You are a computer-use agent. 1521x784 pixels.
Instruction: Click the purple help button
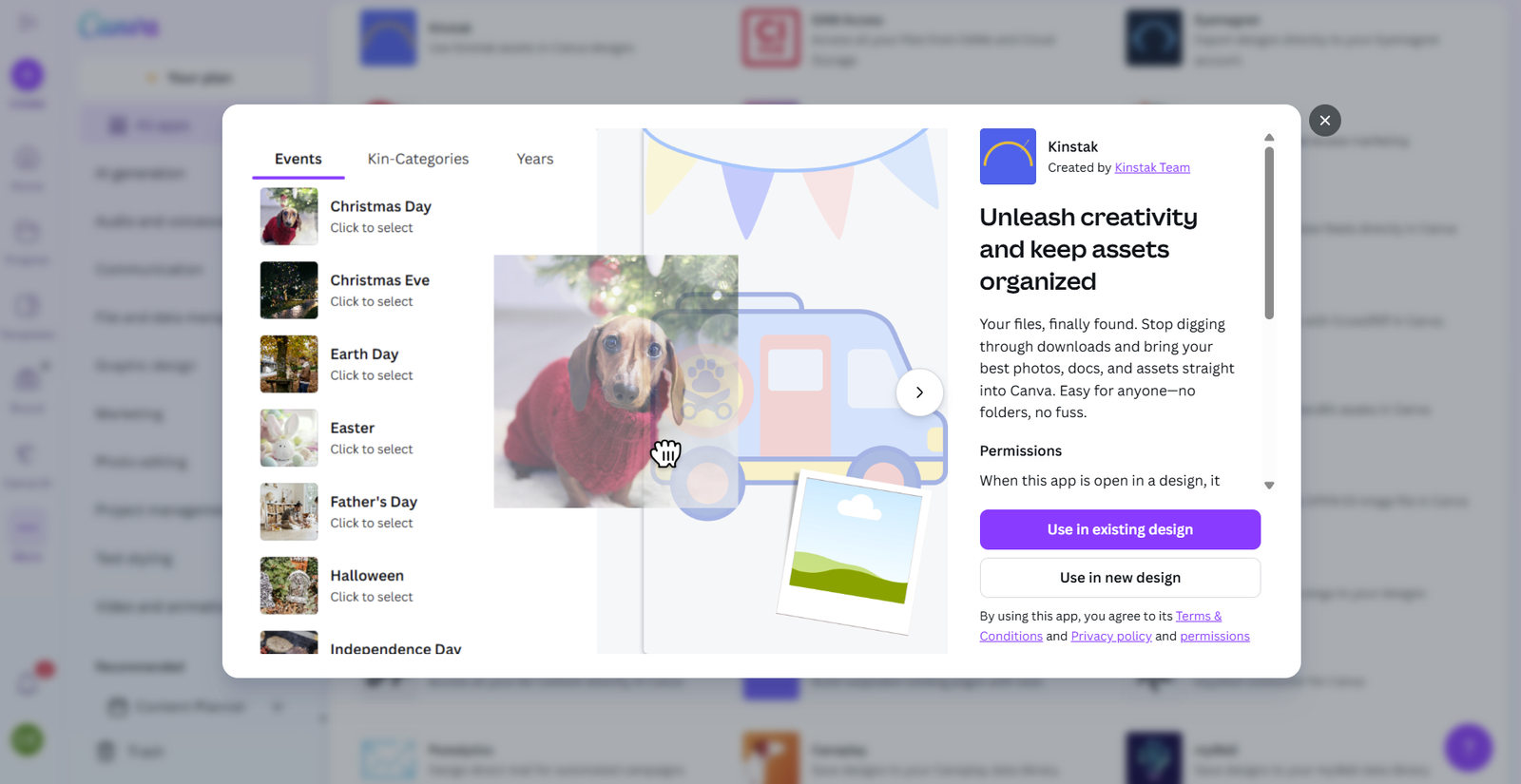pos(1468,747)
